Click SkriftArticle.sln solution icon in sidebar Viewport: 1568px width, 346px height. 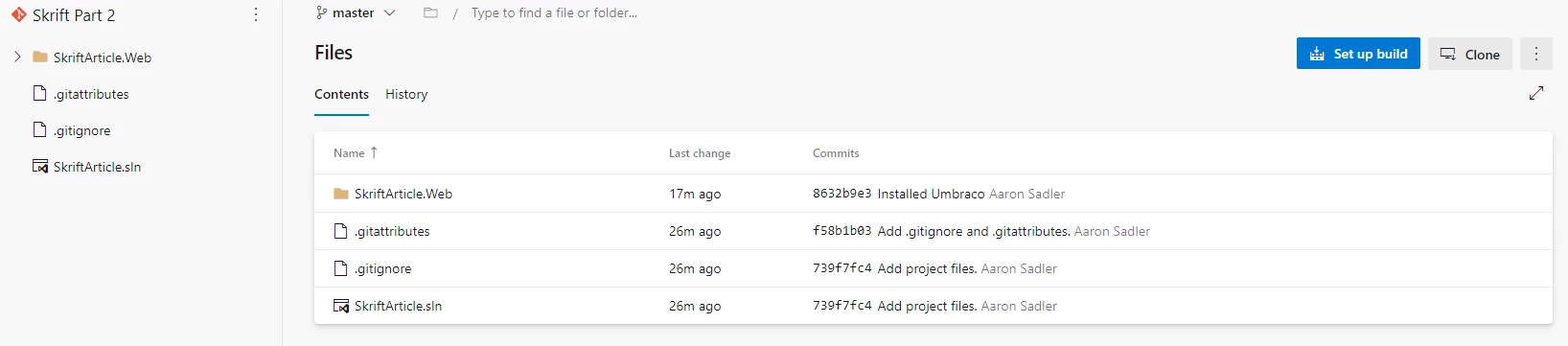[x=40, y=167]
